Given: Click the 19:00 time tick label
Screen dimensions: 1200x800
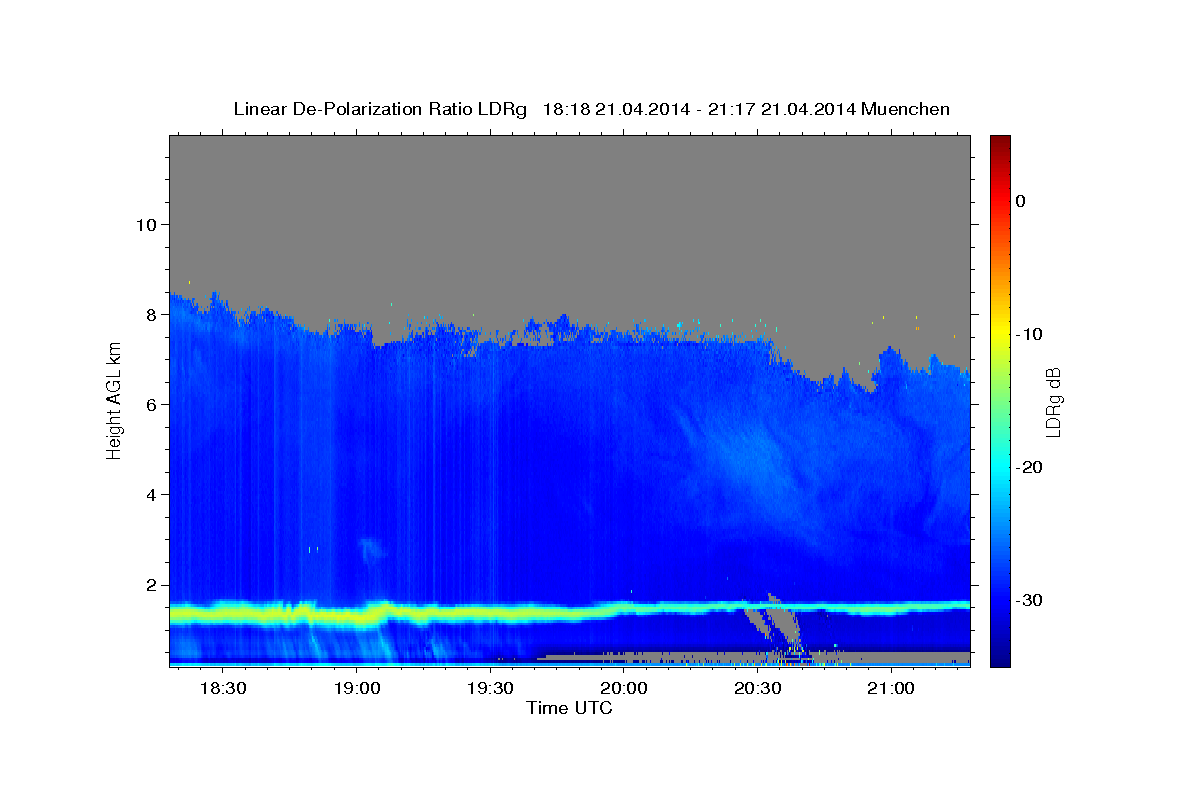Looking at the screenshot, I should [x=356, y=689].
